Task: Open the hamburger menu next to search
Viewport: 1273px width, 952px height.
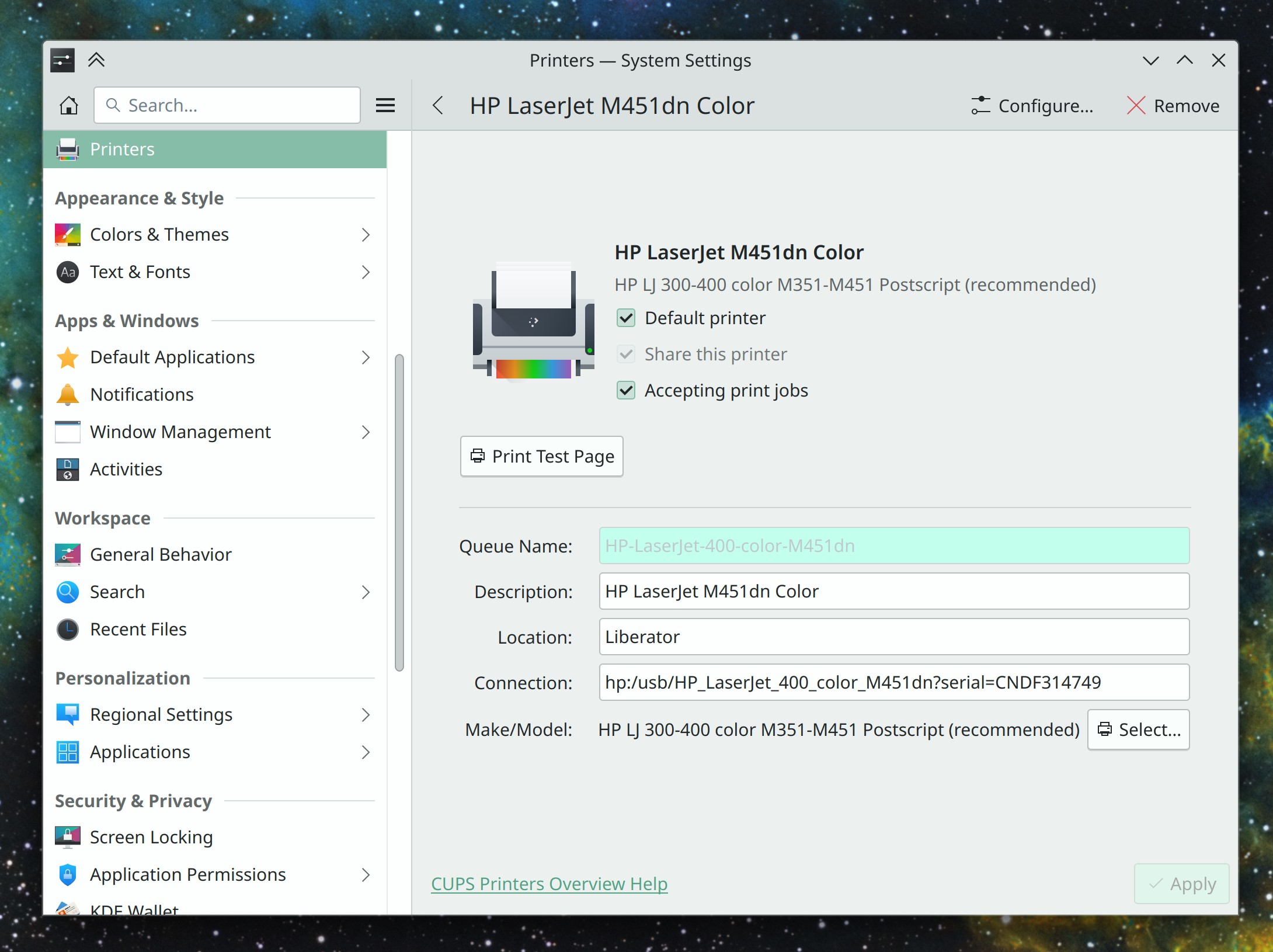Action: click(x=385, y=106)
